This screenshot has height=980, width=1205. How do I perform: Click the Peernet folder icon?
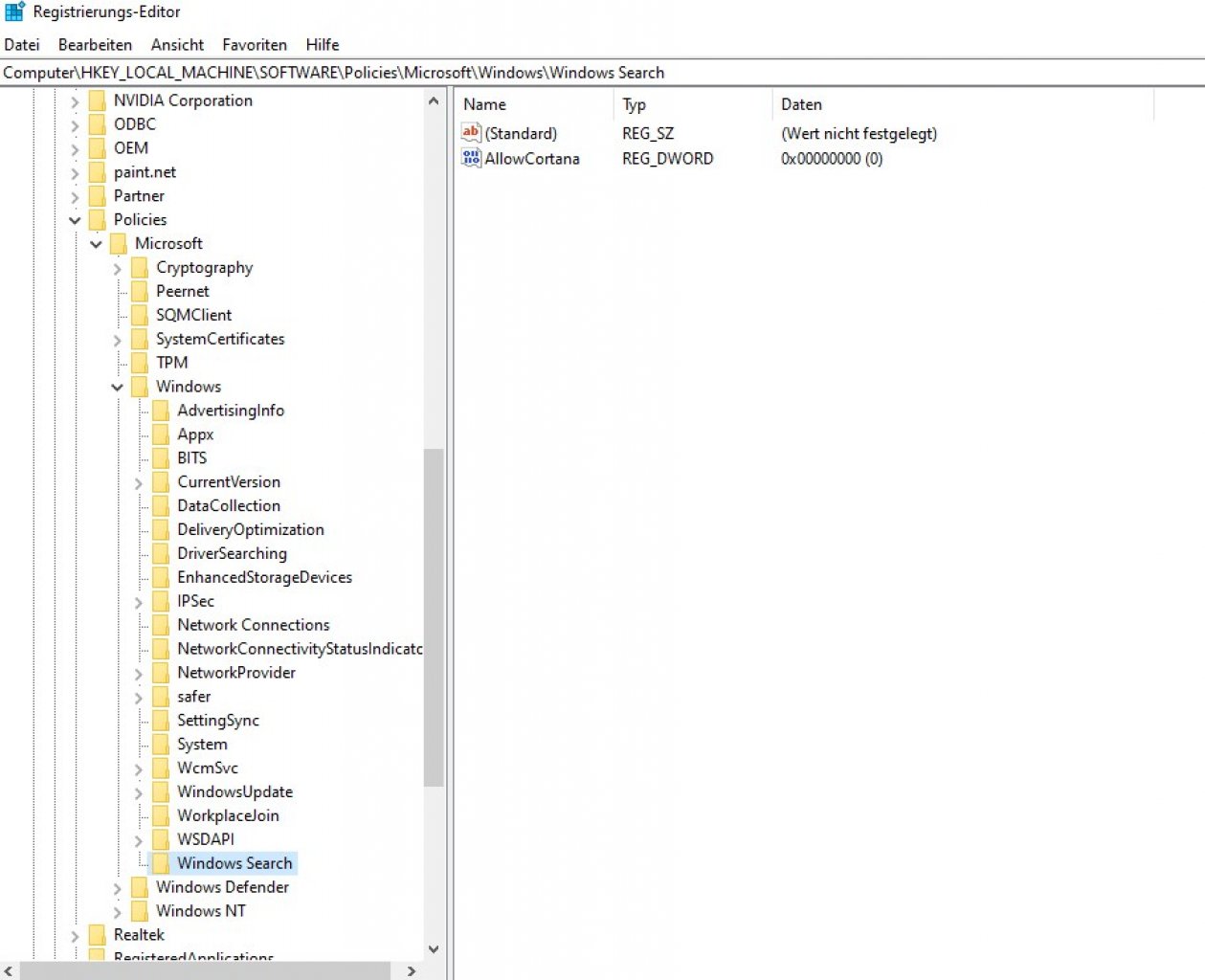140,292
